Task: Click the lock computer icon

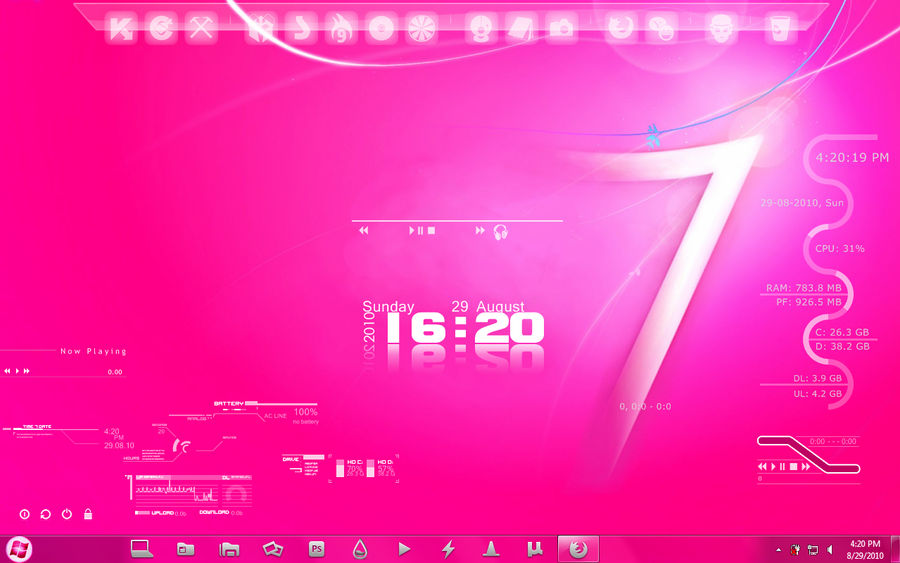Action: 88,514
